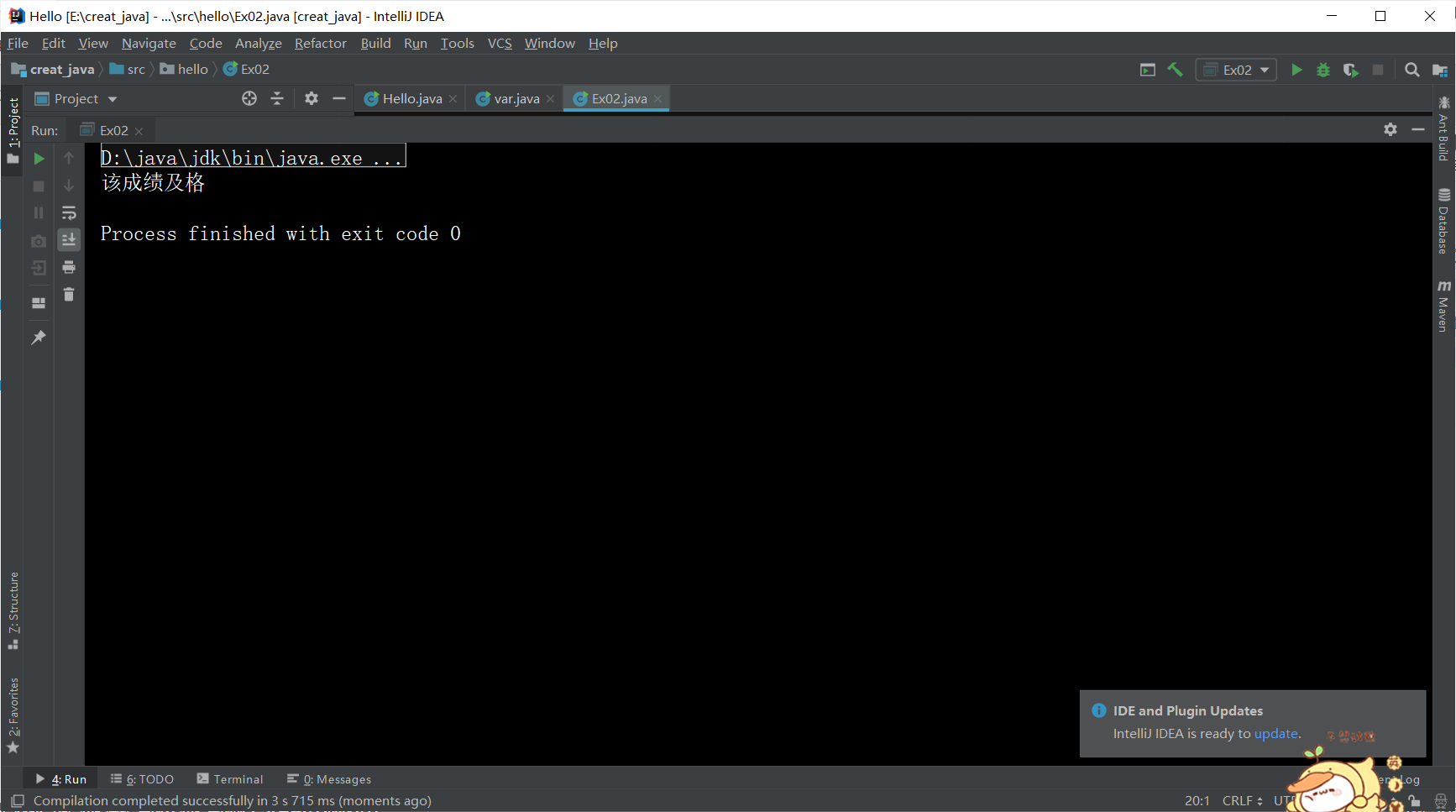This screenshot has width=1456, height=812.
Task: Click the Up the stack trace arrow
Action: click(69, 159)
